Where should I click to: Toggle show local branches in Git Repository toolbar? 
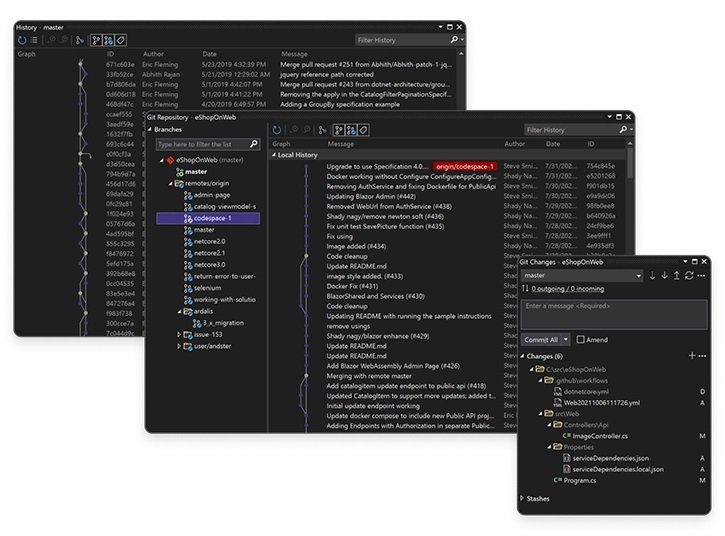click(x=339, y=130)
